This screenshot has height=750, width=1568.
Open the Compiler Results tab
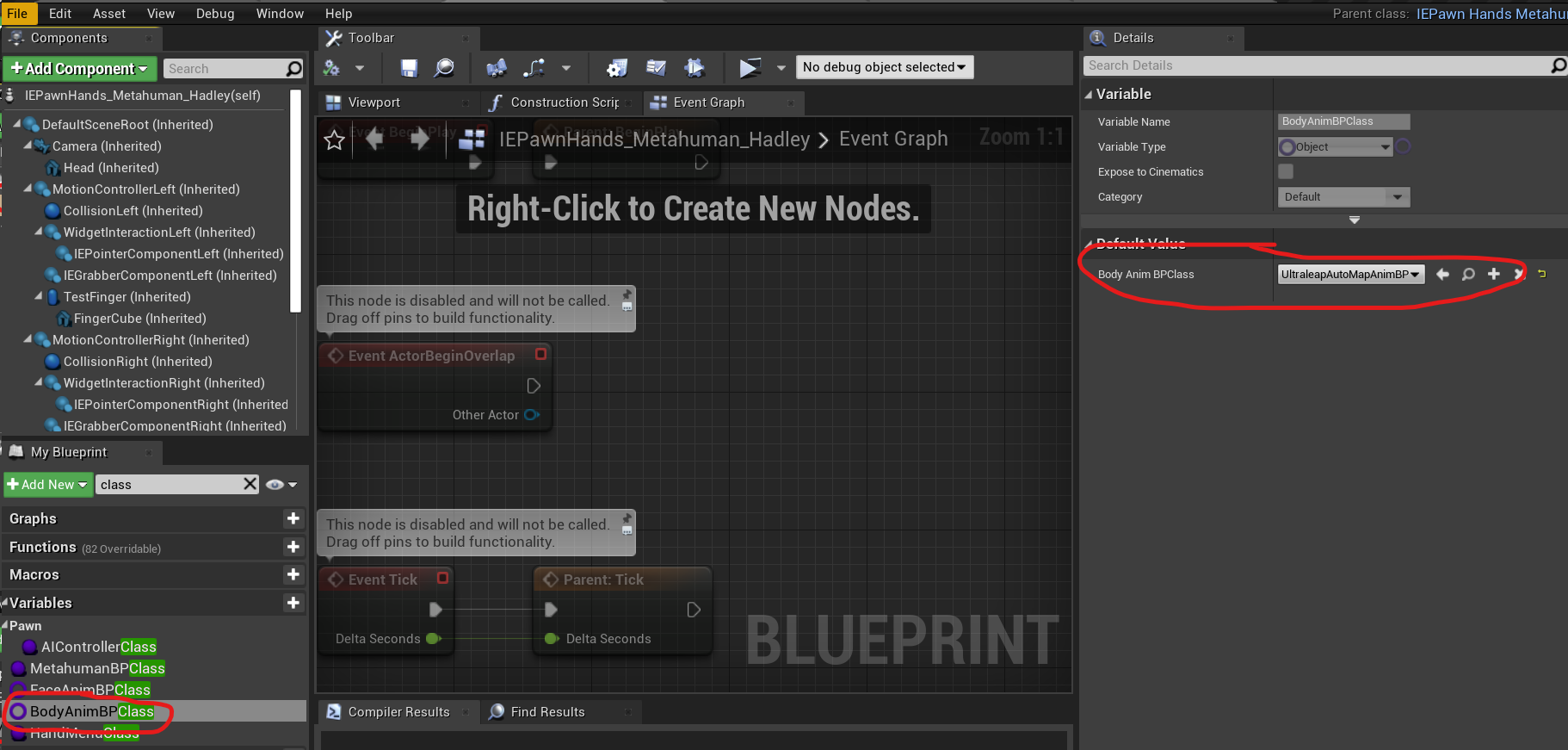pyautogui.click(x=398, y=712)
